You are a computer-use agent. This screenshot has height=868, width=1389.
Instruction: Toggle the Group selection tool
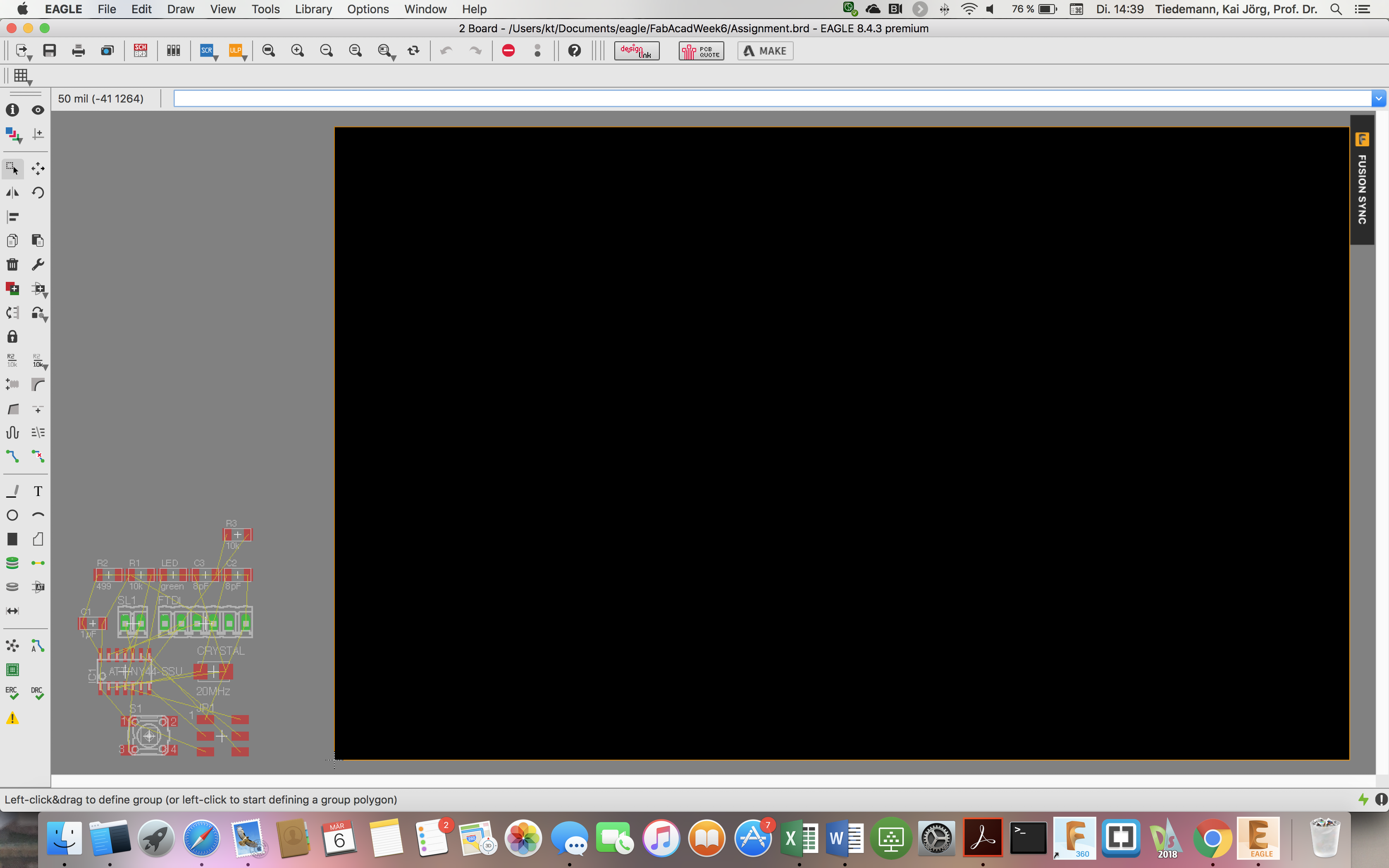point(12,168)
